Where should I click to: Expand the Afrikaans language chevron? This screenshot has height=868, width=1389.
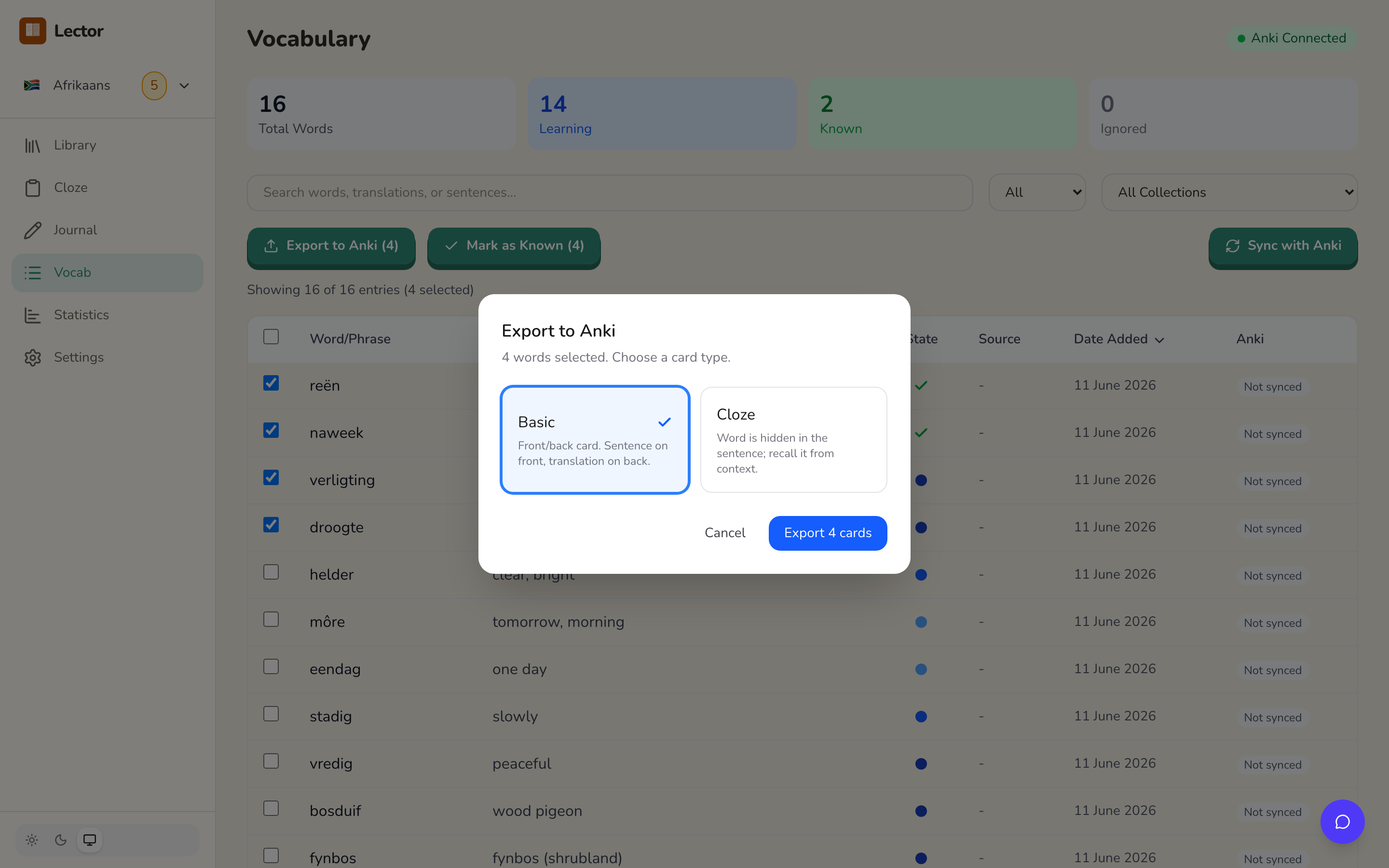coord(184,85)
